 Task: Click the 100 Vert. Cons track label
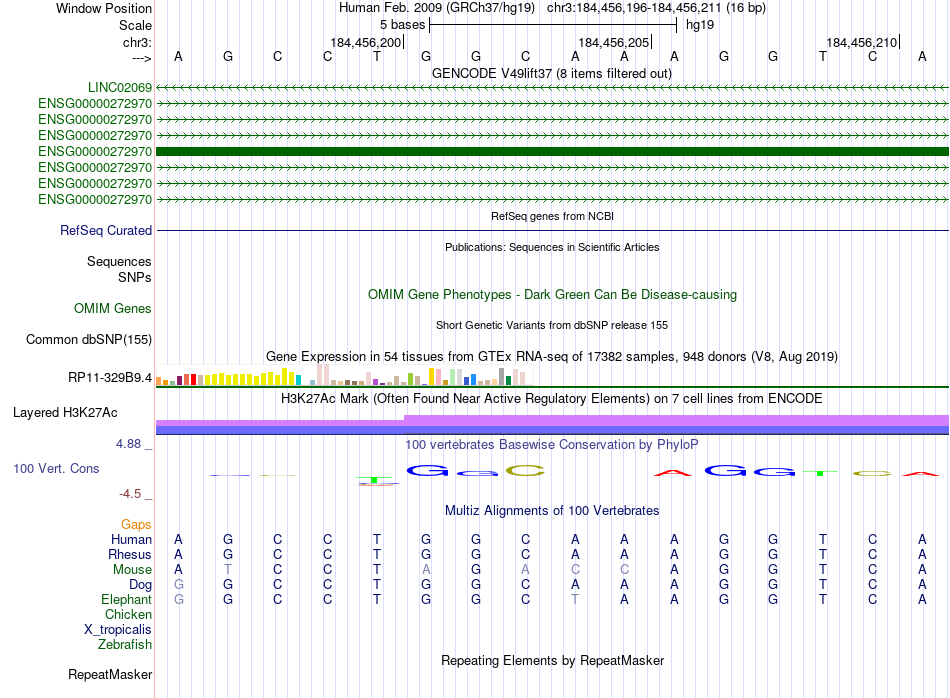click(x=56, y=468)
